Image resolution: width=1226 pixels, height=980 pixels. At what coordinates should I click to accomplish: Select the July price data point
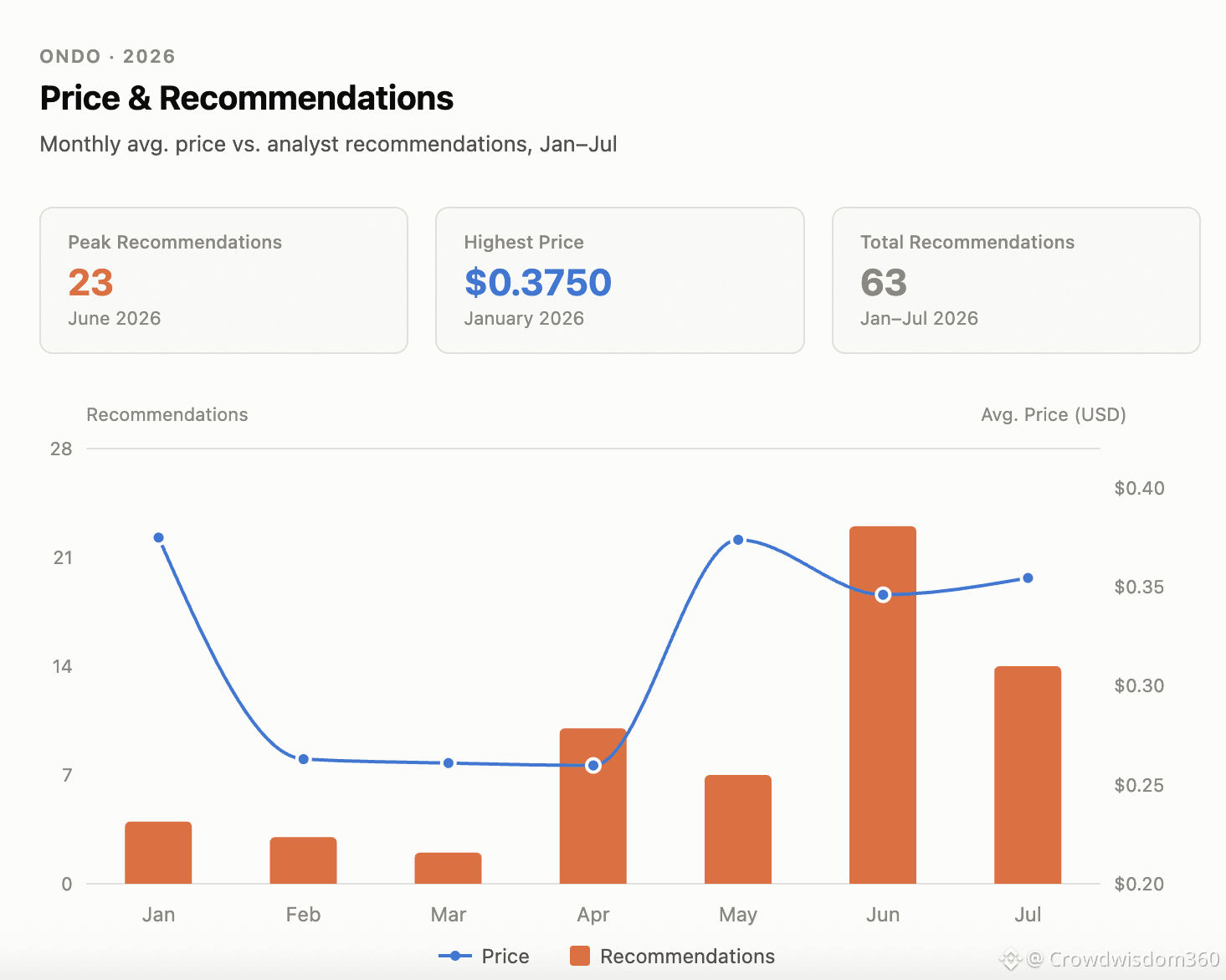coord(1028,578)
